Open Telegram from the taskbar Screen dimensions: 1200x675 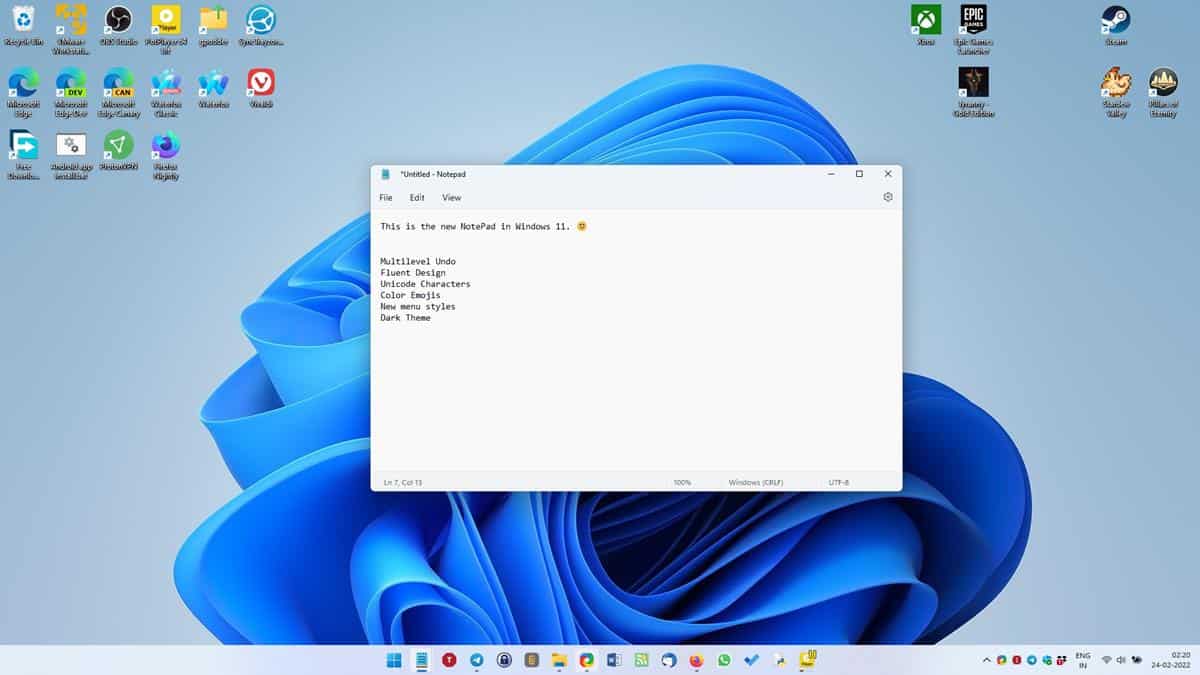(473, 660)
